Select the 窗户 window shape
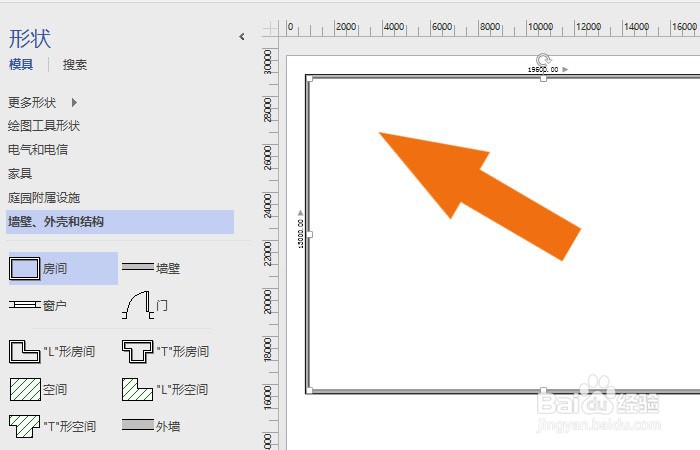This screenshot has height=450, width=700. 38,305
